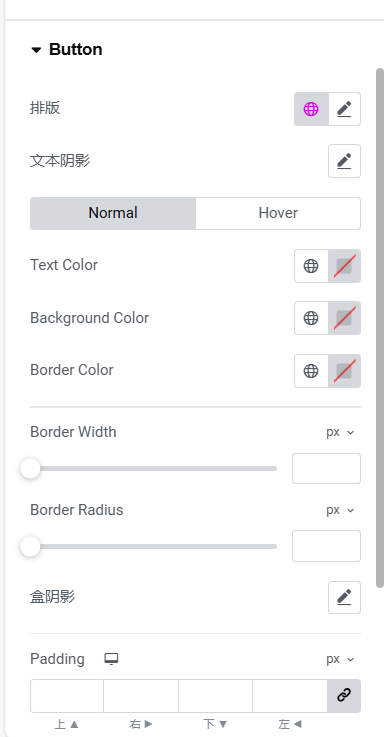This screenshot has height=737, width=384.
Task: Collapse the Button section
Action: tap(66, 49)
